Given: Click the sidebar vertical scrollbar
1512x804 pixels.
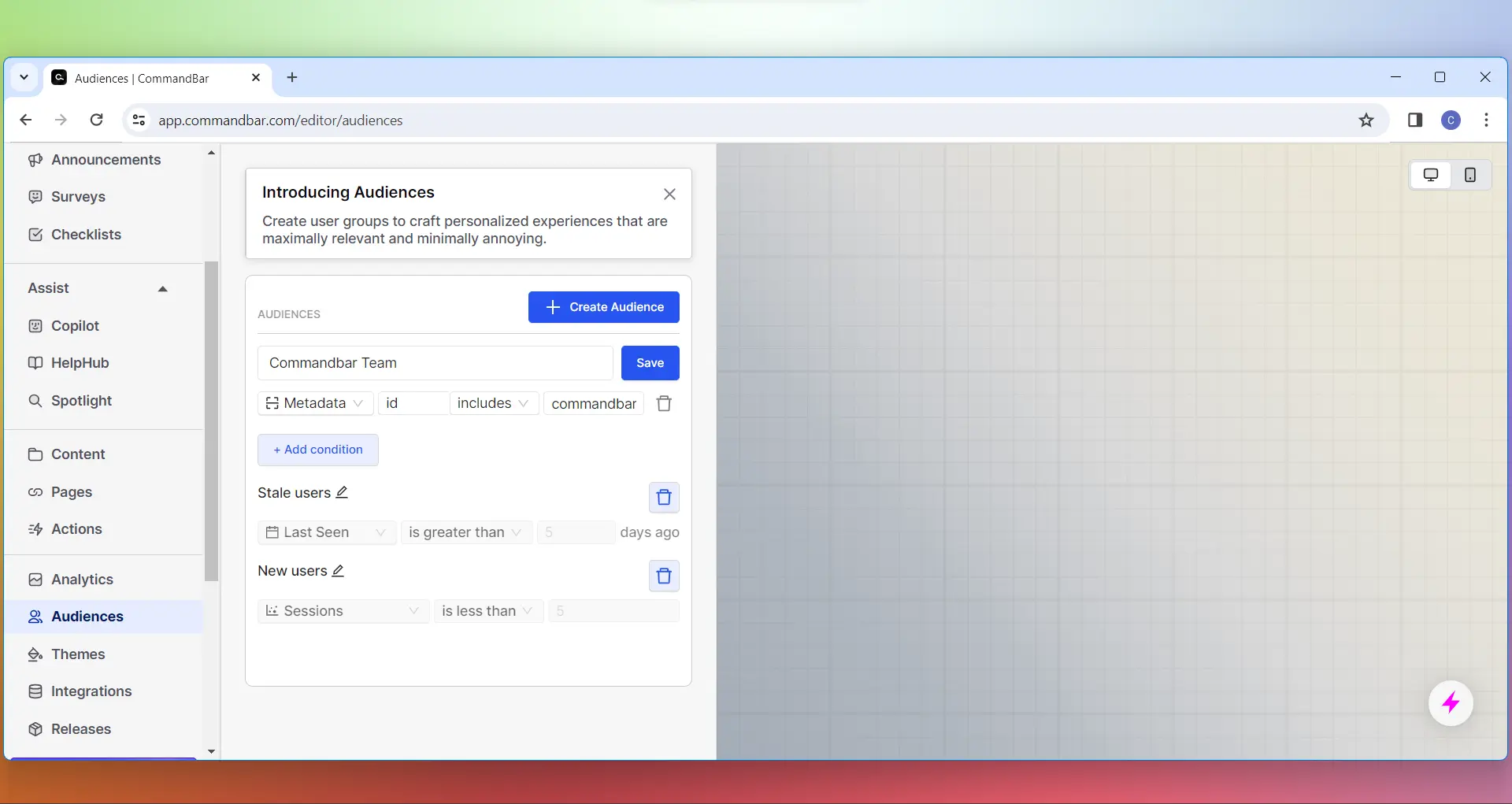Looking at the screenshot, I should 211,421.
